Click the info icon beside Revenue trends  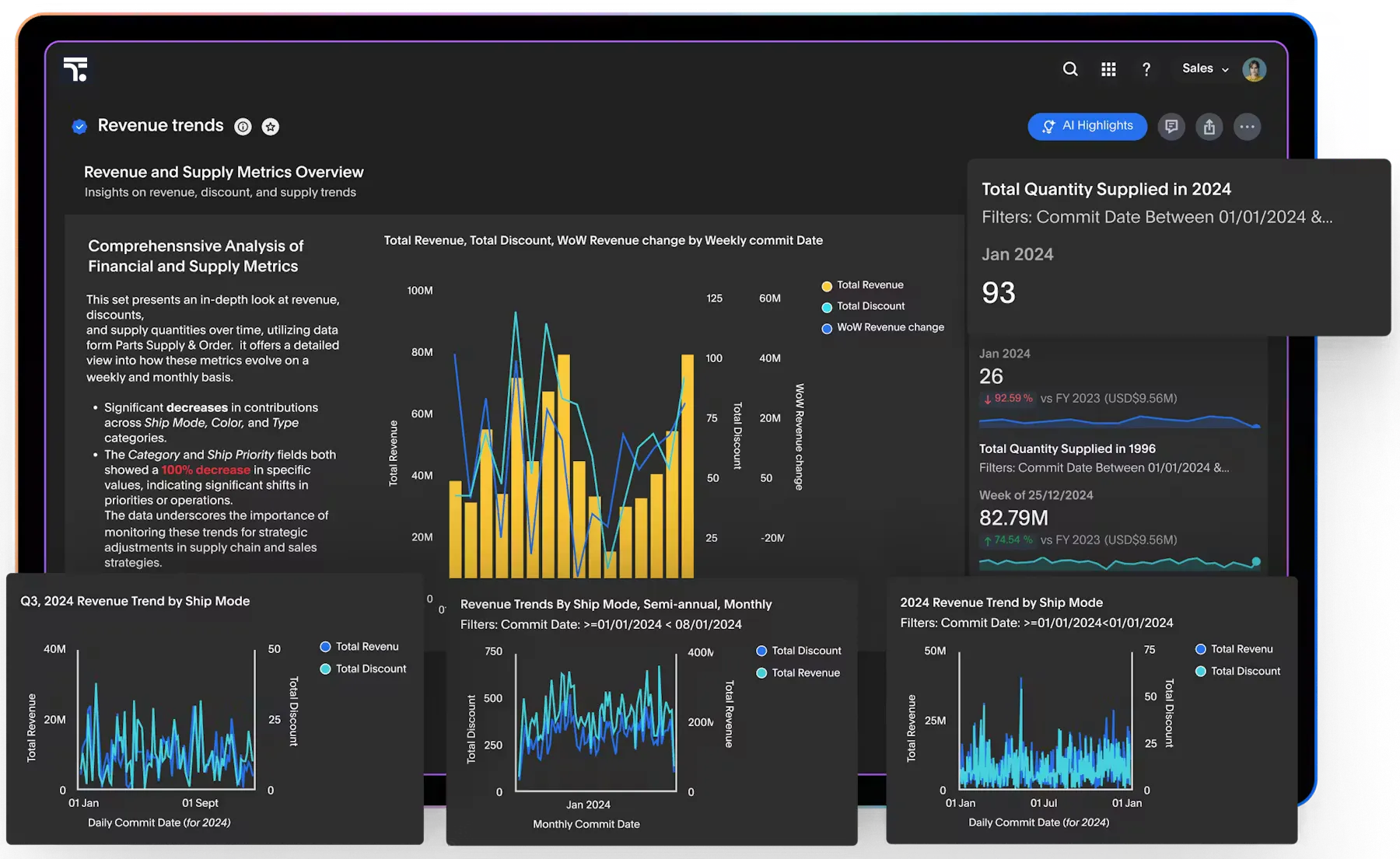[243, 126]
